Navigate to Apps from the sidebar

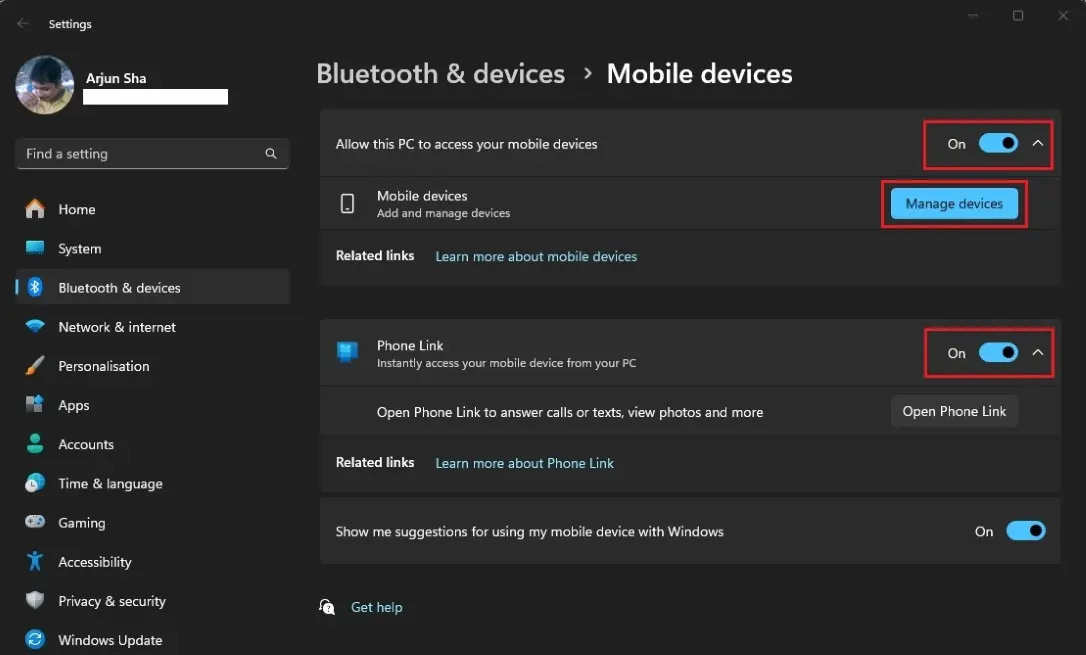coord(33,404)
